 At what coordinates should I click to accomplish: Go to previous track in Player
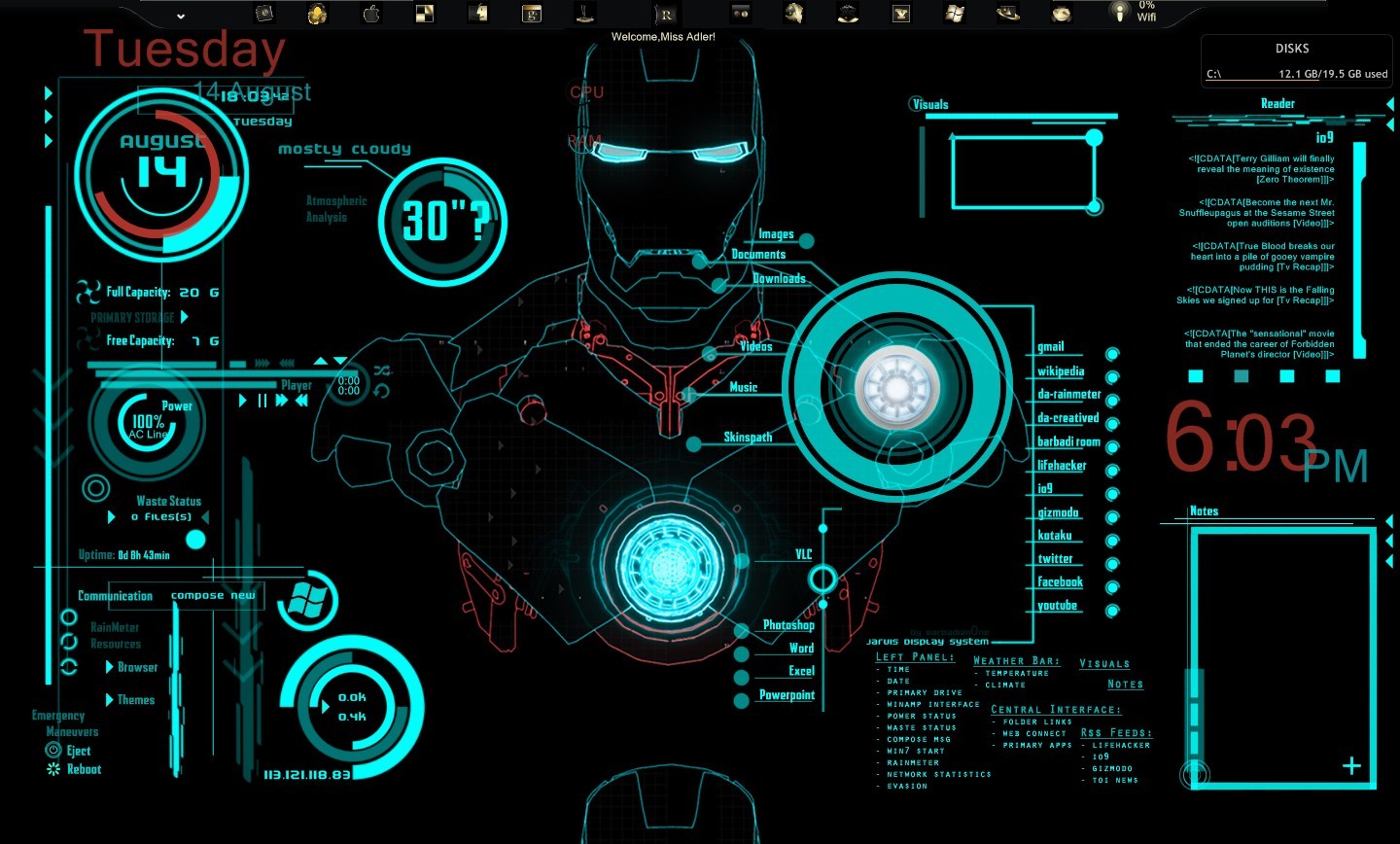(x=301, y=400)
